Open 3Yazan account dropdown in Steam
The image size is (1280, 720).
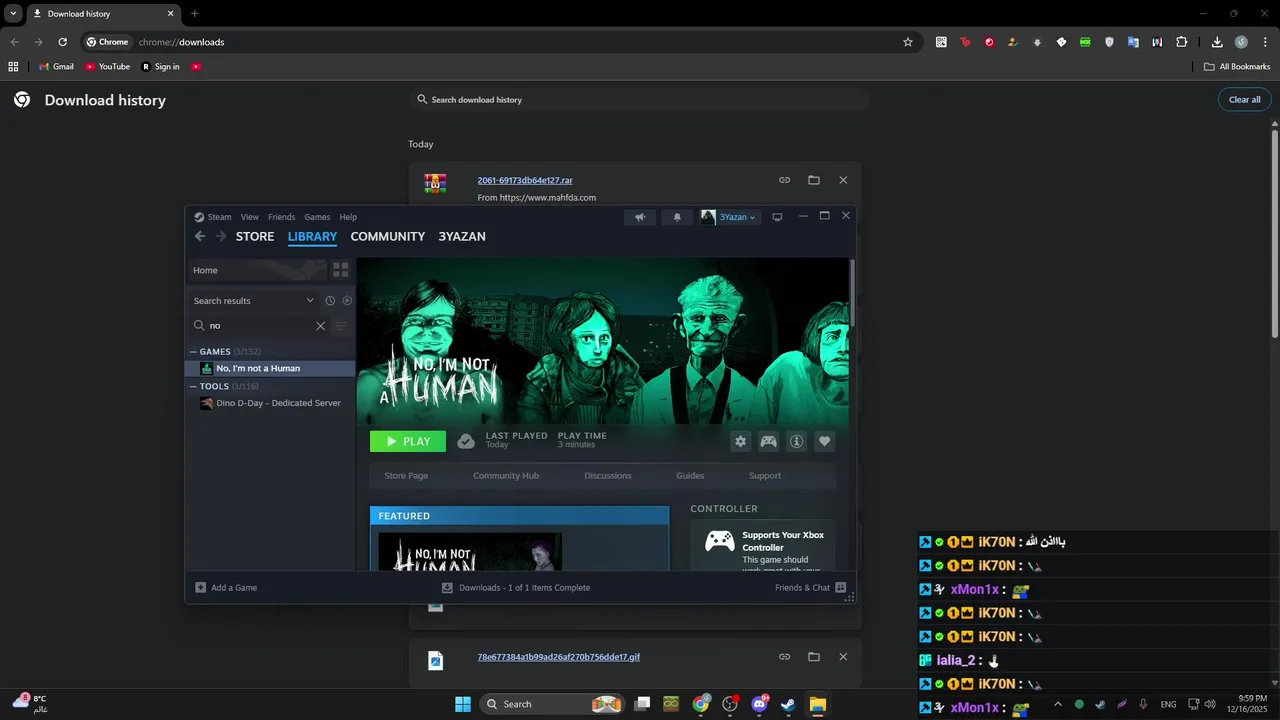click(728, 217)
